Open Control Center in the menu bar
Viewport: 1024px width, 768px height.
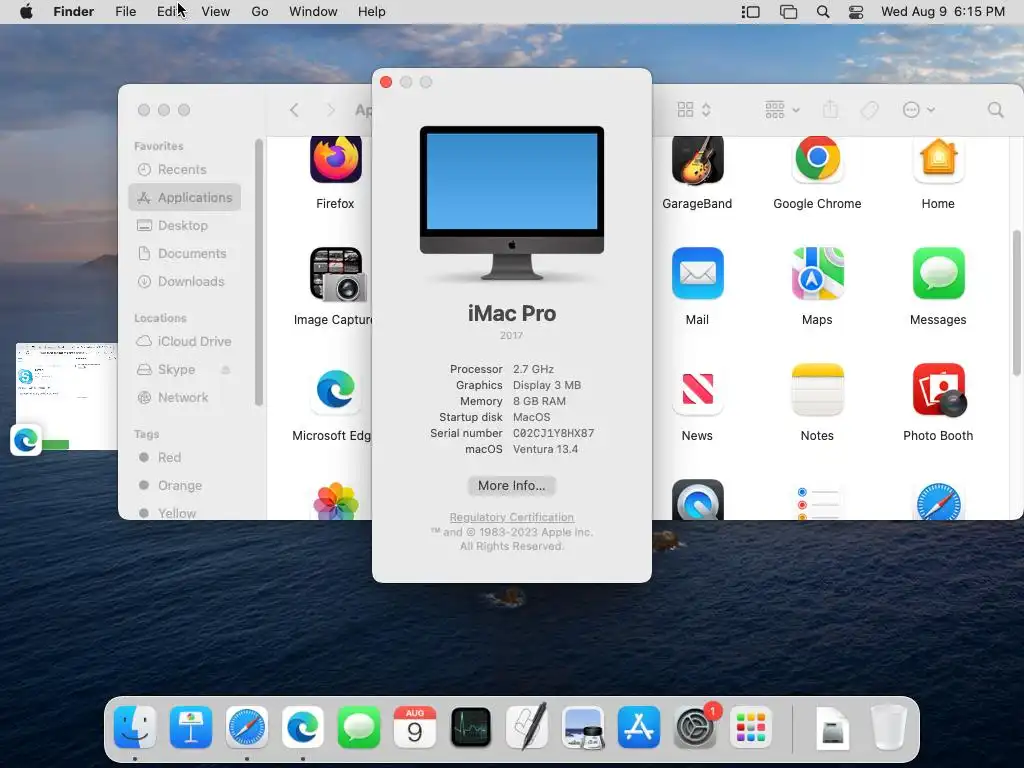pyautogui.click(x=856, y=12)
